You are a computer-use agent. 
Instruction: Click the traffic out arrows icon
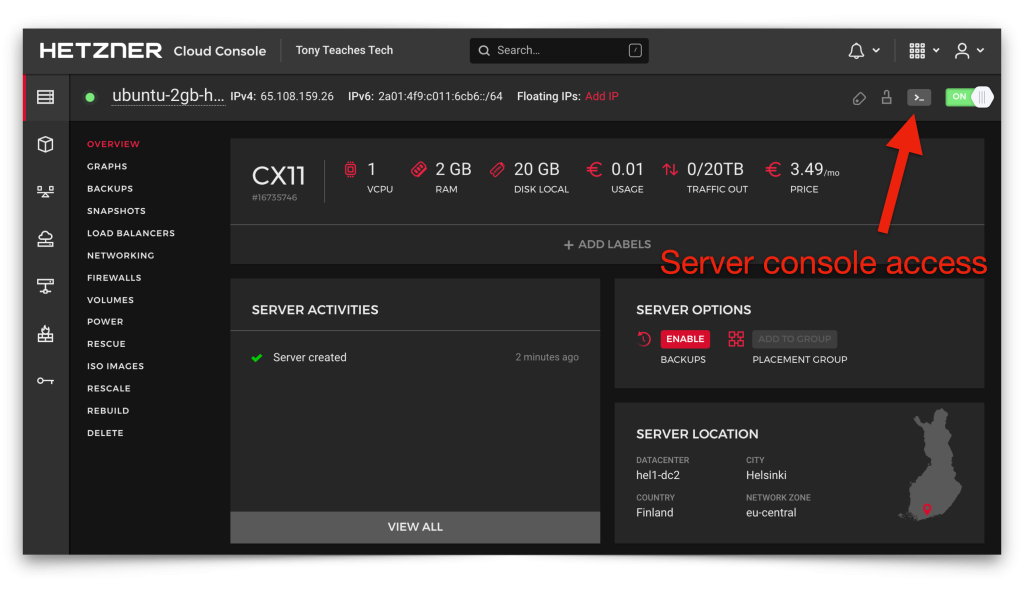[670, 170]
